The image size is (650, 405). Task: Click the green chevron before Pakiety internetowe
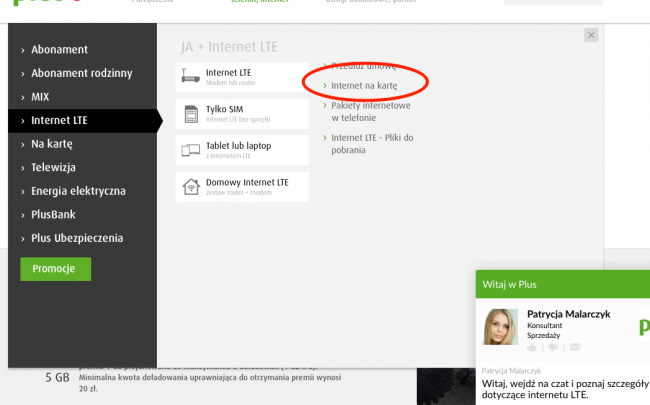point(325,106)
